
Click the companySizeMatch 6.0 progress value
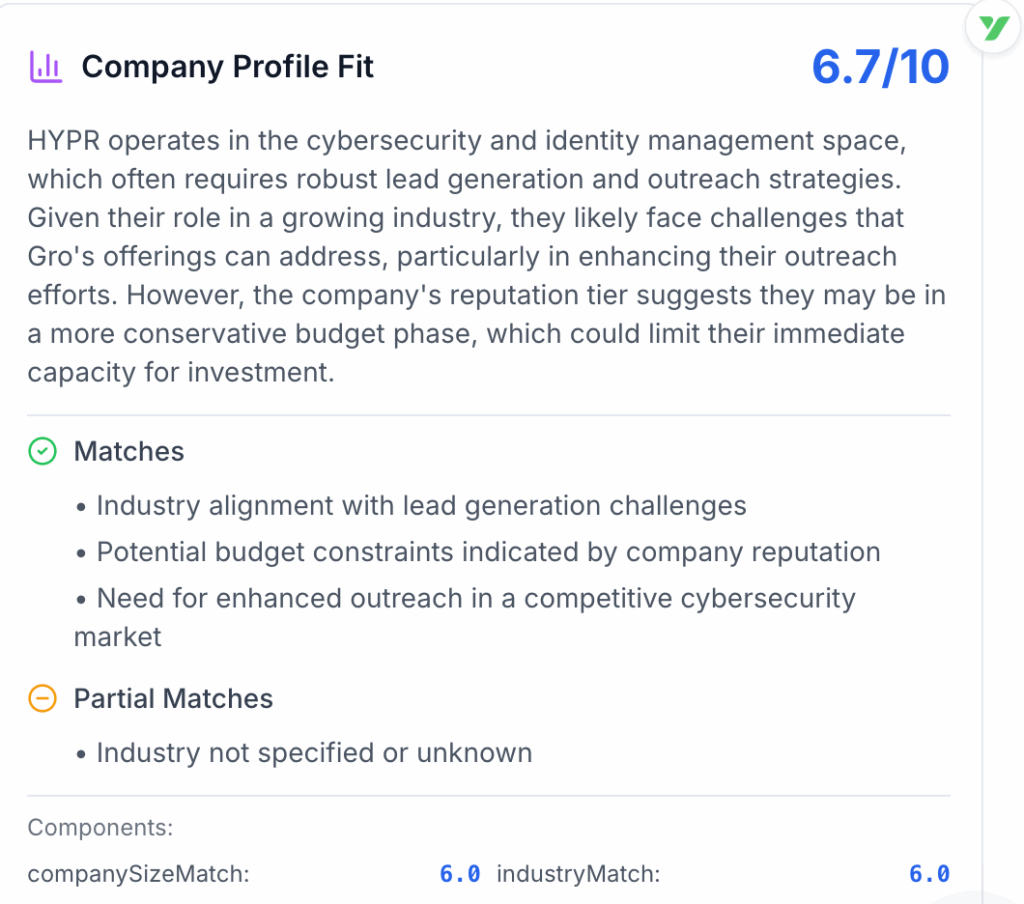click(460, 873)
